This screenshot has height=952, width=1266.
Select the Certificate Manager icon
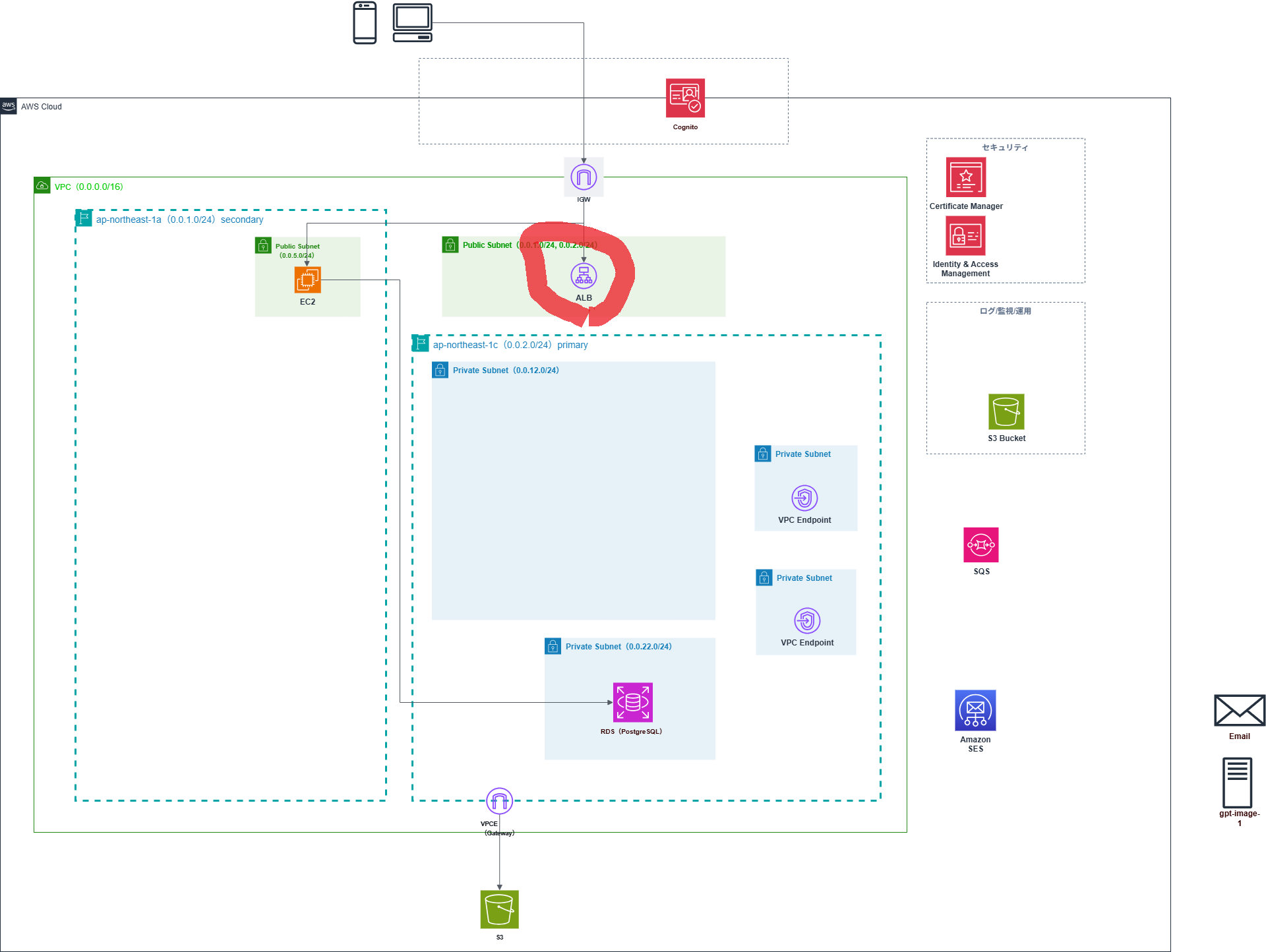[965, 177]
